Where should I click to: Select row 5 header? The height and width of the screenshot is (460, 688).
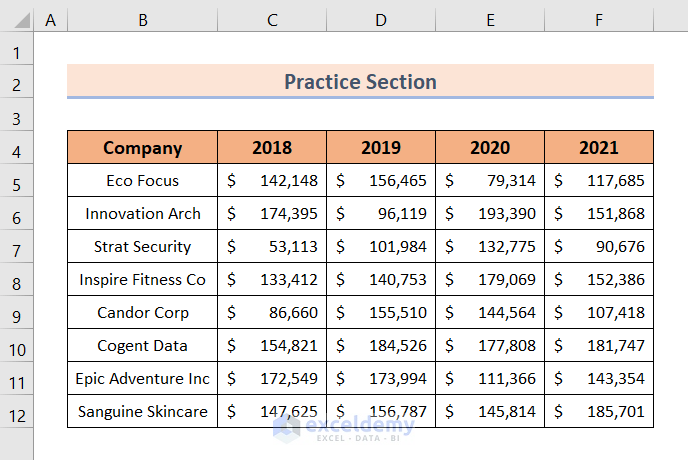[x=16, y=181]
